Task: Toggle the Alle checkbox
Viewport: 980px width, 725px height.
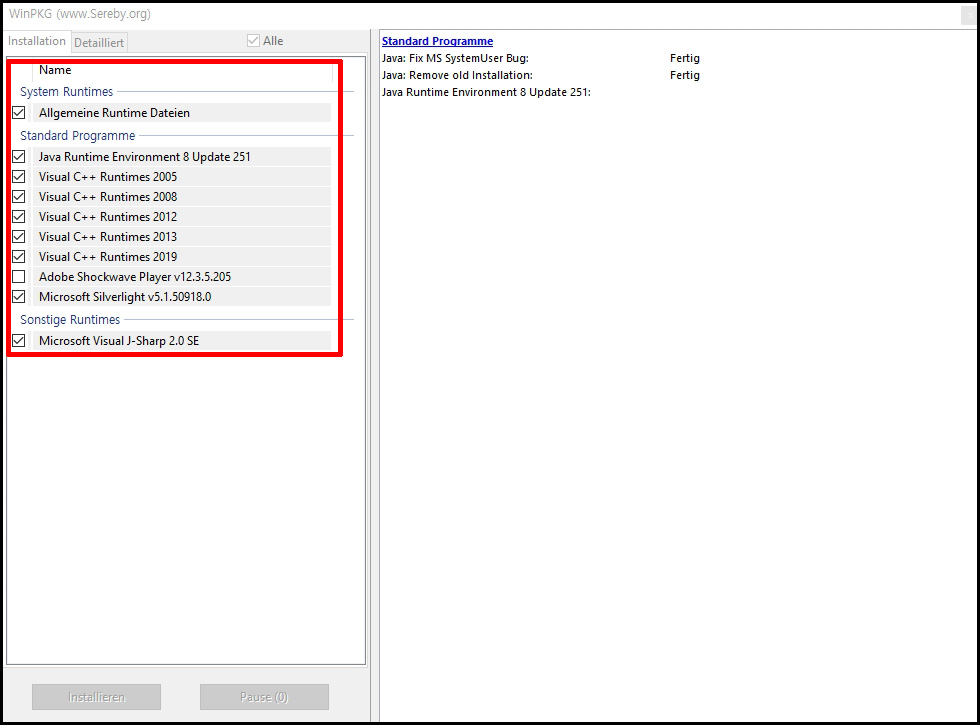Action: point(253,41)
